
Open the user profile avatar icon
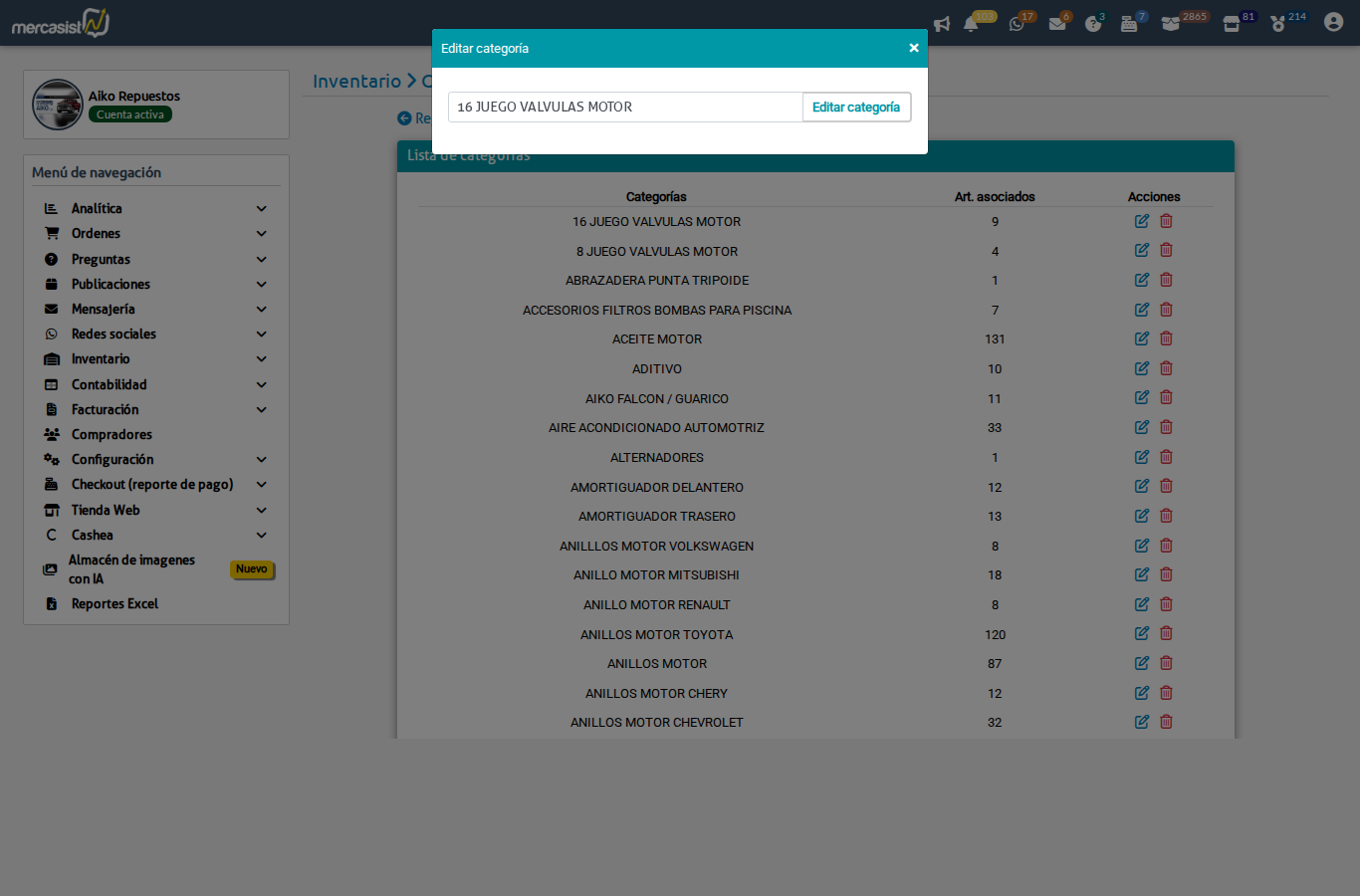[x=1333, y=23]
